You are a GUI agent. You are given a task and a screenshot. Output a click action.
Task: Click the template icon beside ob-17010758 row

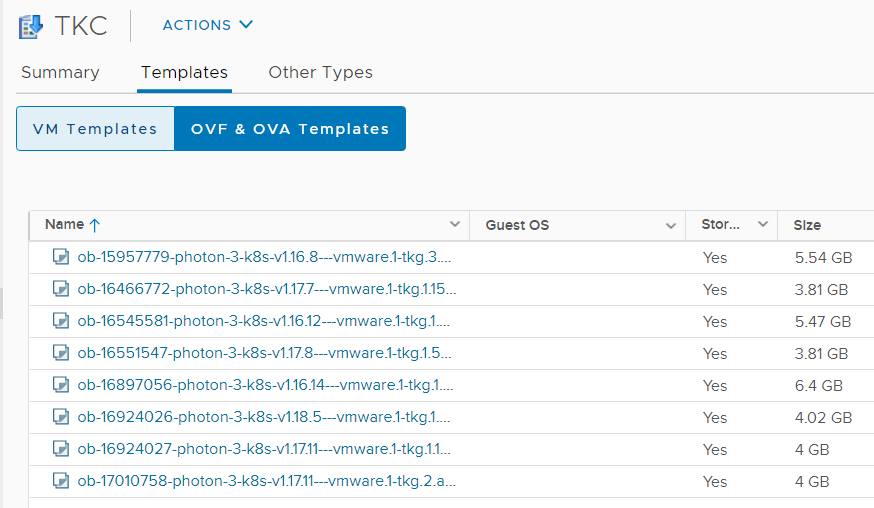click(x=61, y=481)
